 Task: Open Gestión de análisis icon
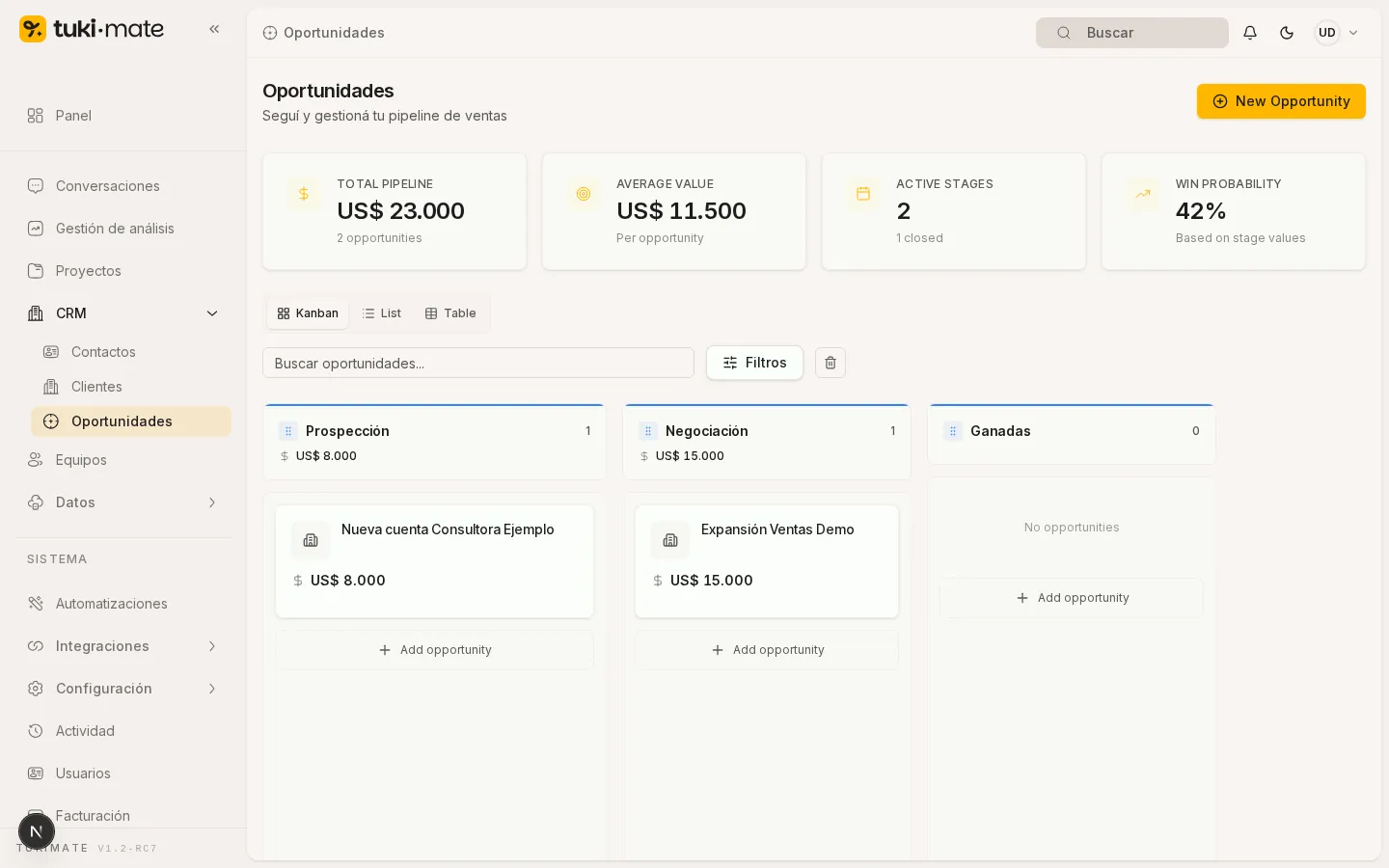click(x=36, y=229)
